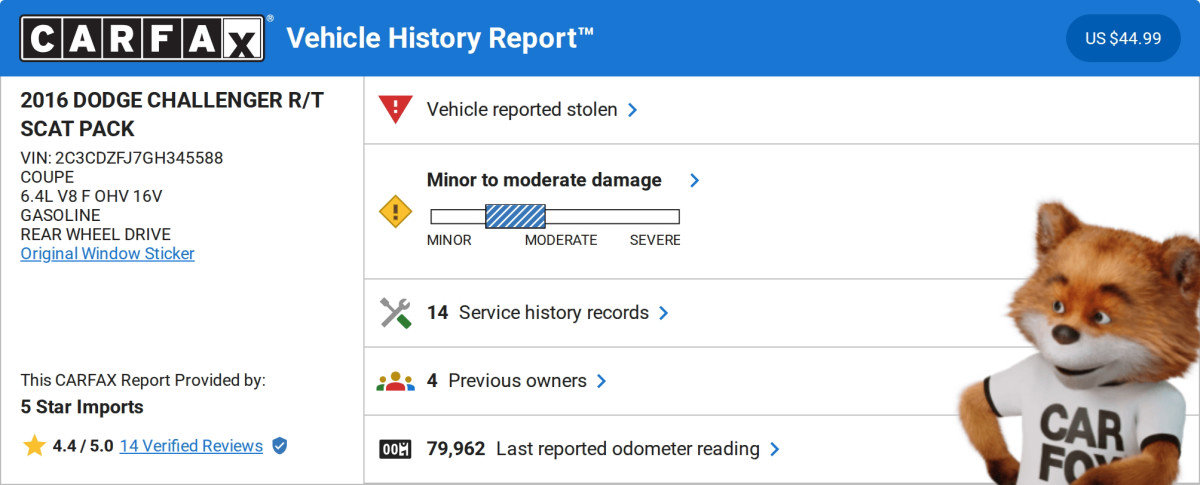This screenshot has height=485, width=1200.
Task: Expand Vehicle reported stolen details chevron
Action: point(633,110)
